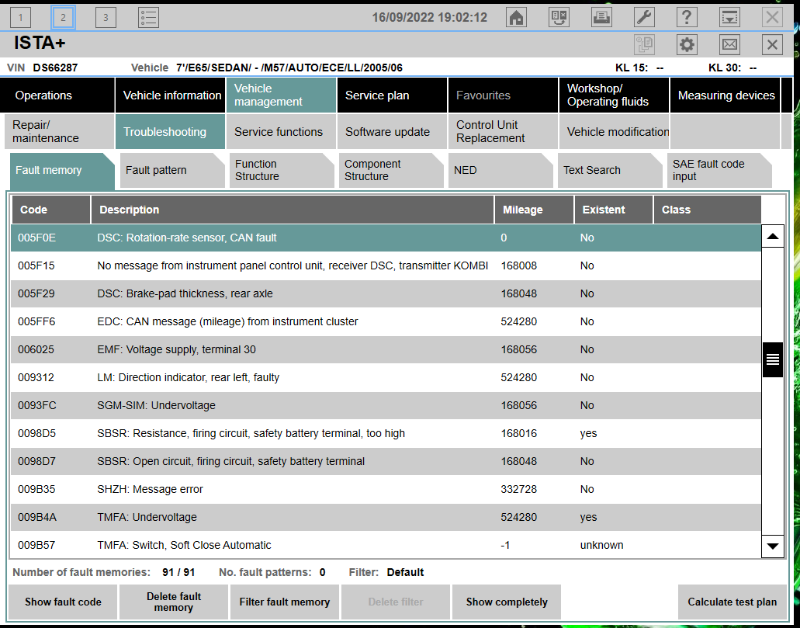The image size is (800, 628).
Task: Click the Delete filter button
Action: 395,602
